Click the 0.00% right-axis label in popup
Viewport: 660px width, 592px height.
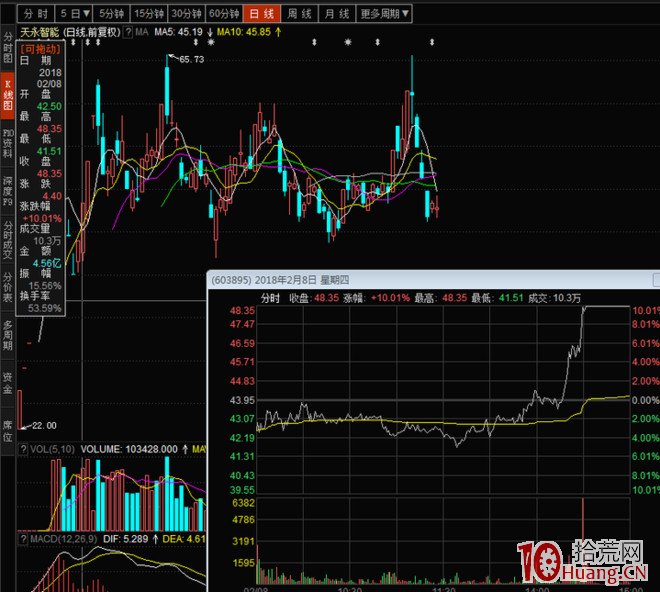coord(645,400)
